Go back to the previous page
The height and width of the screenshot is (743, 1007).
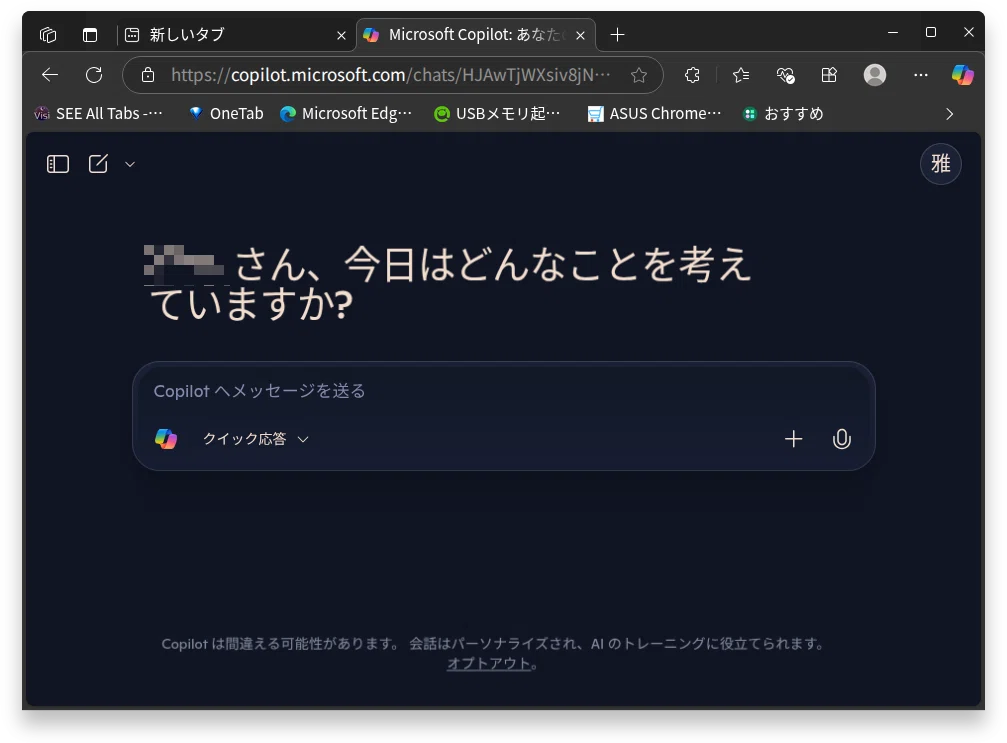coord(50,75)
